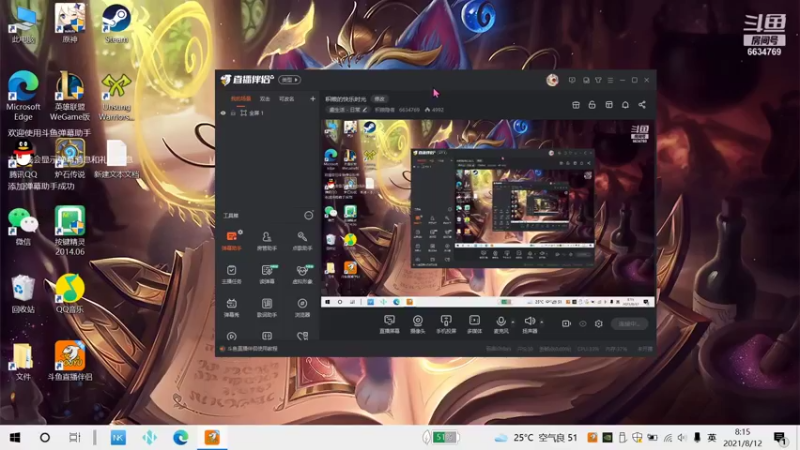Open 腾讯QQ desktop shortcut
The image size is (800, 450).
coord(23,159)
